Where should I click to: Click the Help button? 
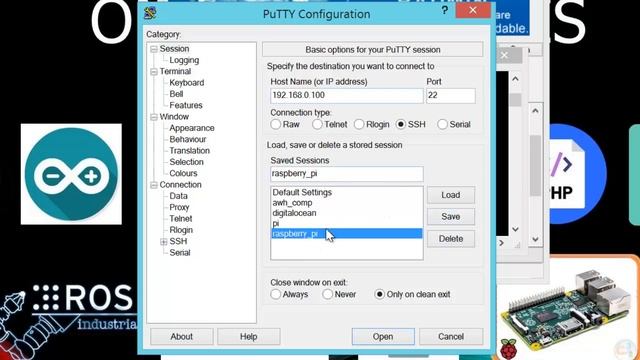249,337
